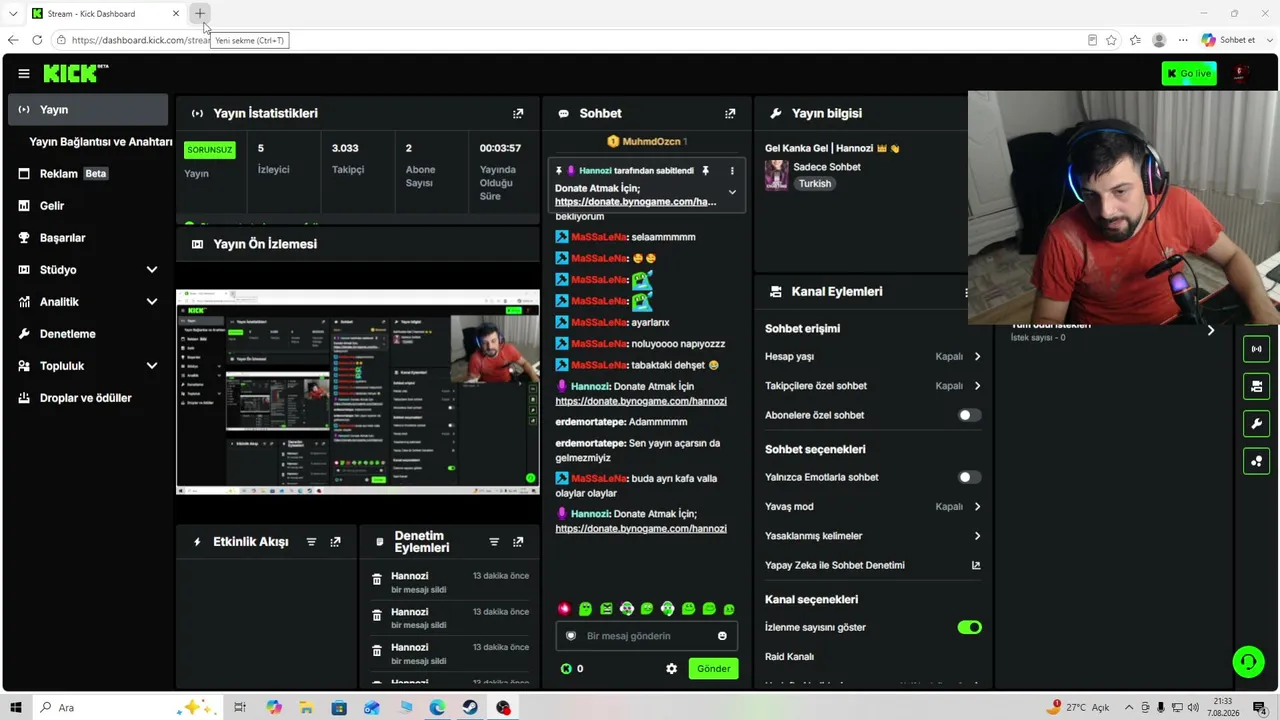Click the Kick logo in the header
The width and height of the screenshot is (1280, 720).
[x=75, y=73]
